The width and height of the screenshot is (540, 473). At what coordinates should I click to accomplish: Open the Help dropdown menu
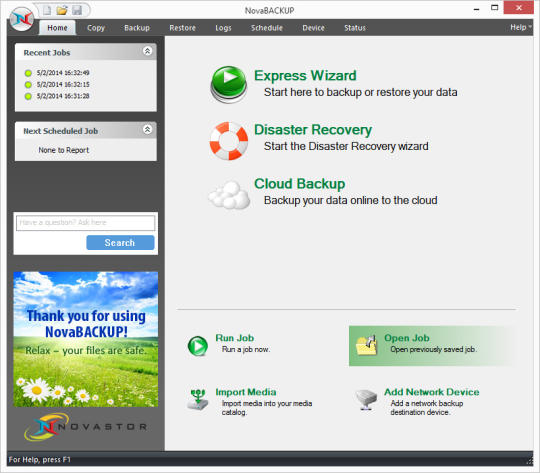tap(520, 27)
